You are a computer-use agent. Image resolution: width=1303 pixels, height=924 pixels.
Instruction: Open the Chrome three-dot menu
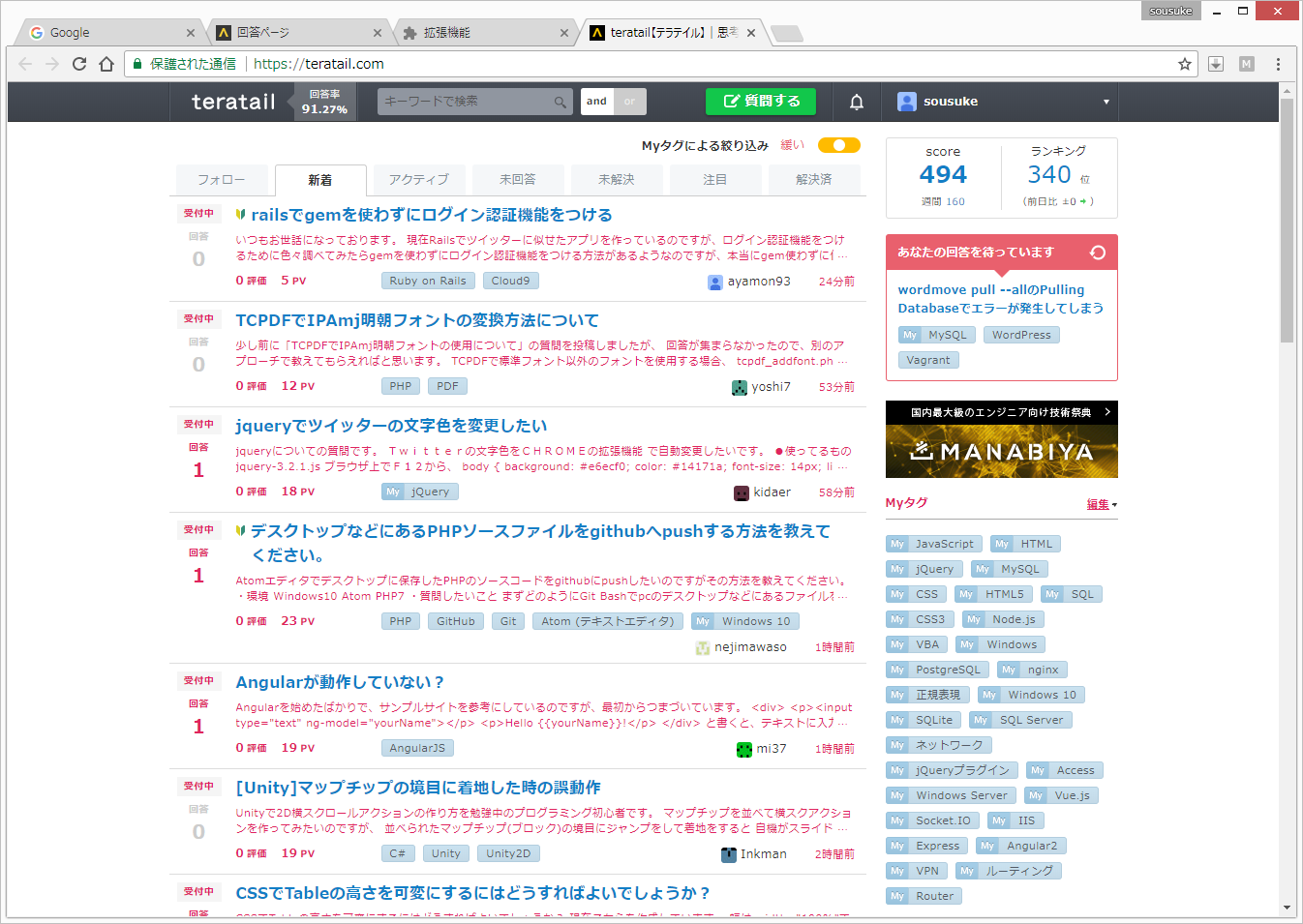(1278, 64)
